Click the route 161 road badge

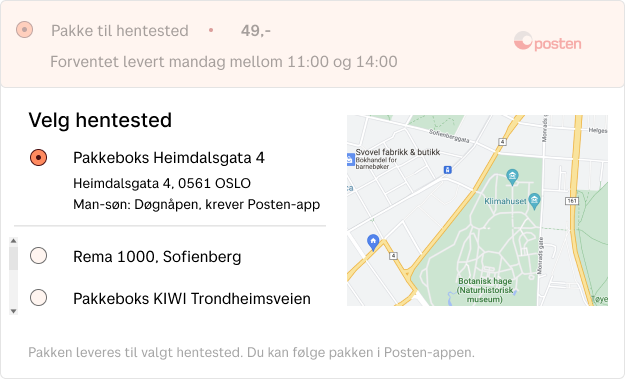pos(572,201)
